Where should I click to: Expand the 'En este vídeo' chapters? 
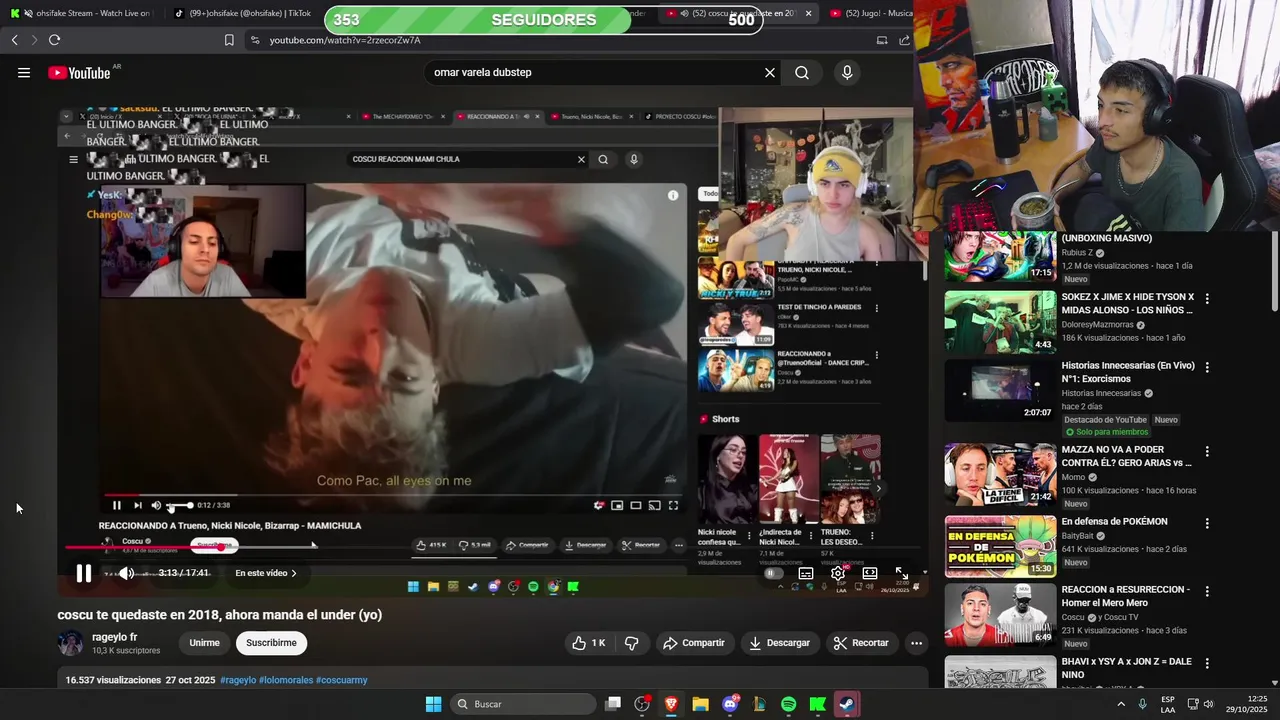click(266, 573)
